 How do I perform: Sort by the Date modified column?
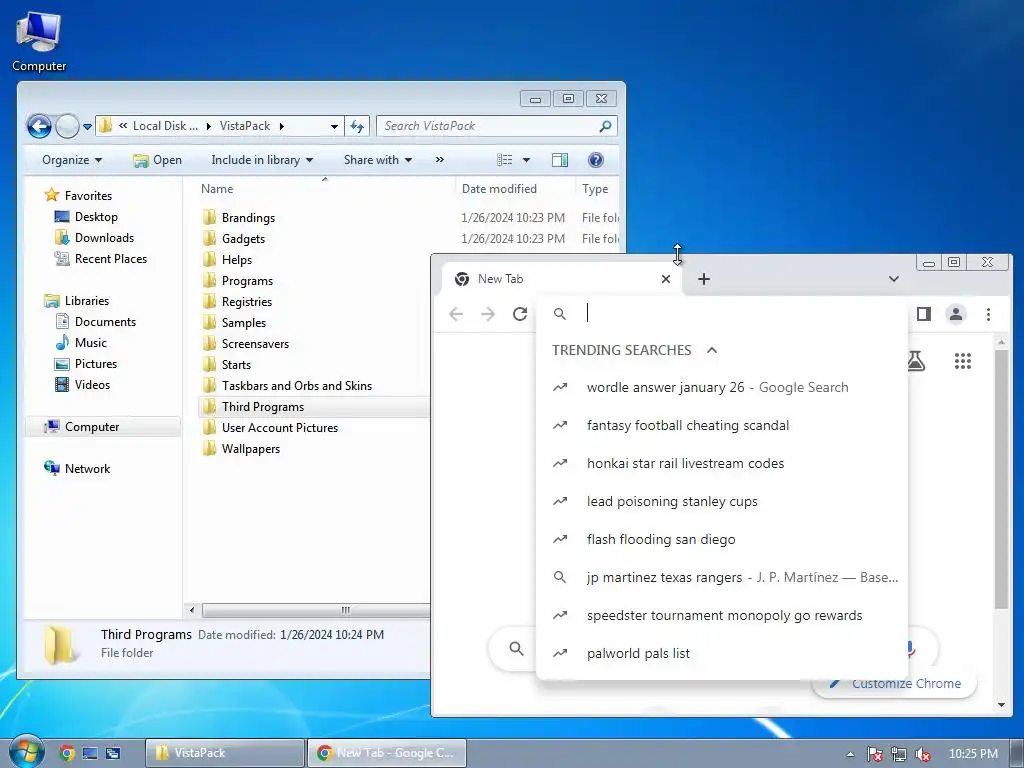coord(499,189)
